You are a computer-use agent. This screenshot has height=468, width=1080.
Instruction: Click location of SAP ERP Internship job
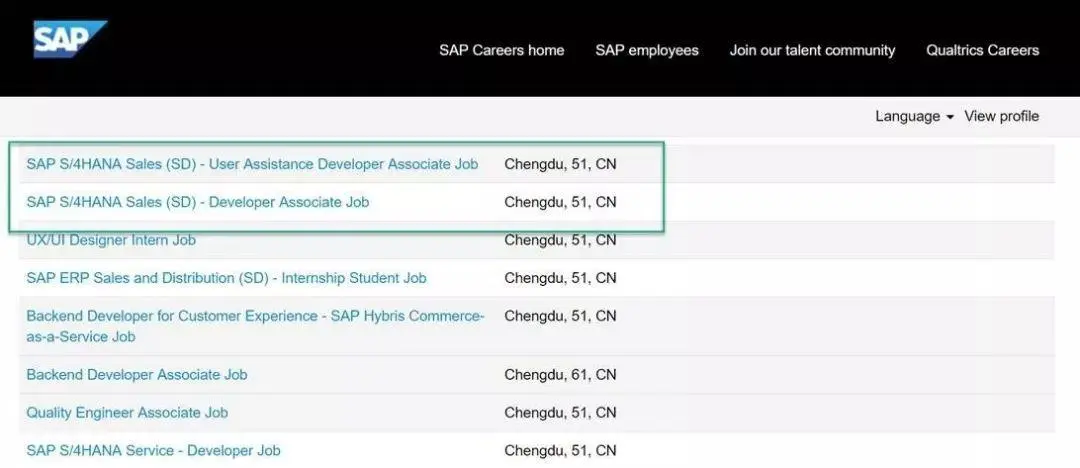(x=560, y=278)
